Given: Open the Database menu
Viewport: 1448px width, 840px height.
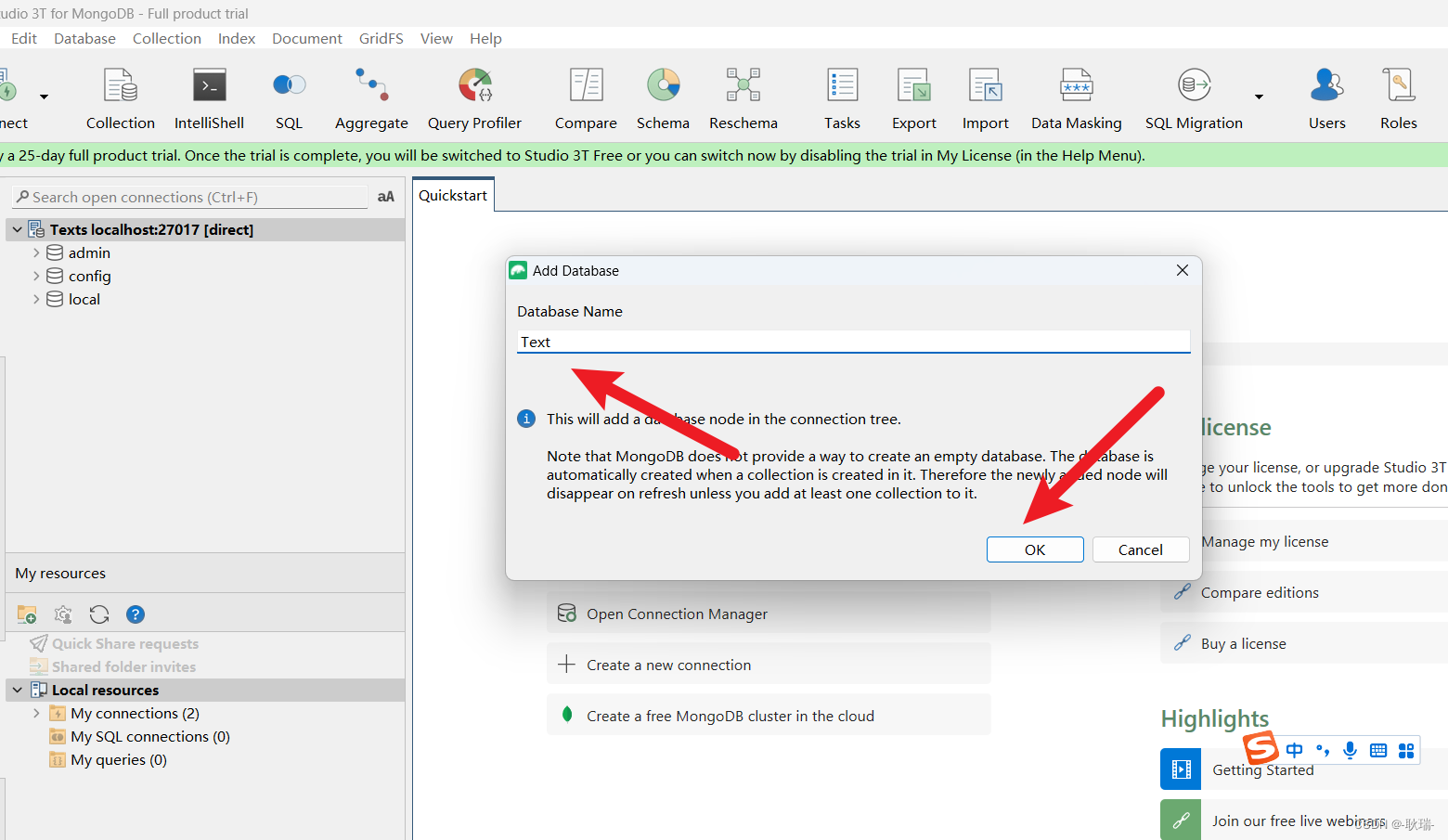Looking at the screenshot, I should (x=84, y=38).
